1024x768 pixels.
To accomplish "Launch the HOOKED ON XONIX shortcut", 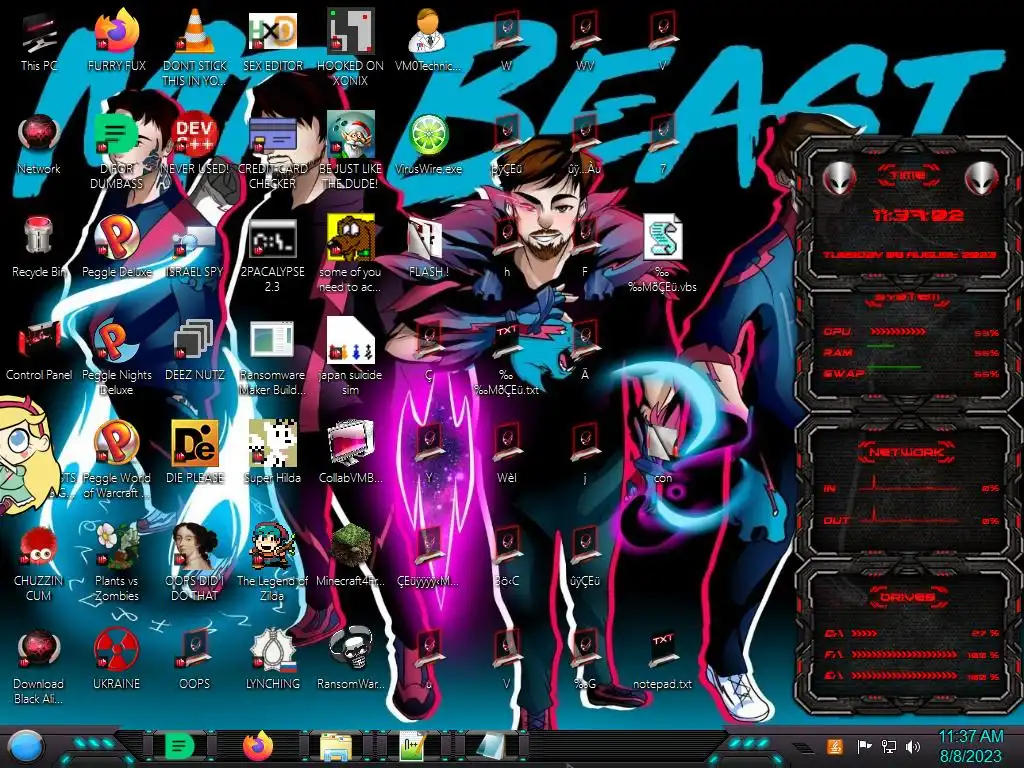I will point(351,47).
